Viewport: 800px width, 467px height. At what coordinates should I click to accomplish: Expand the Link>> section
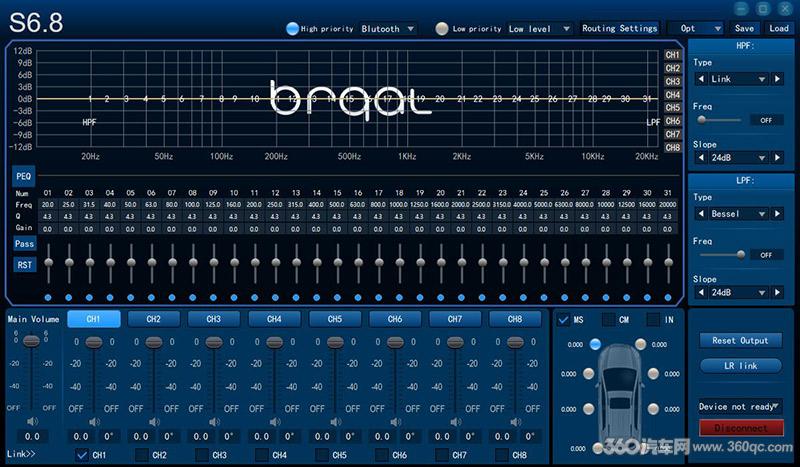[x=21, y=454]
